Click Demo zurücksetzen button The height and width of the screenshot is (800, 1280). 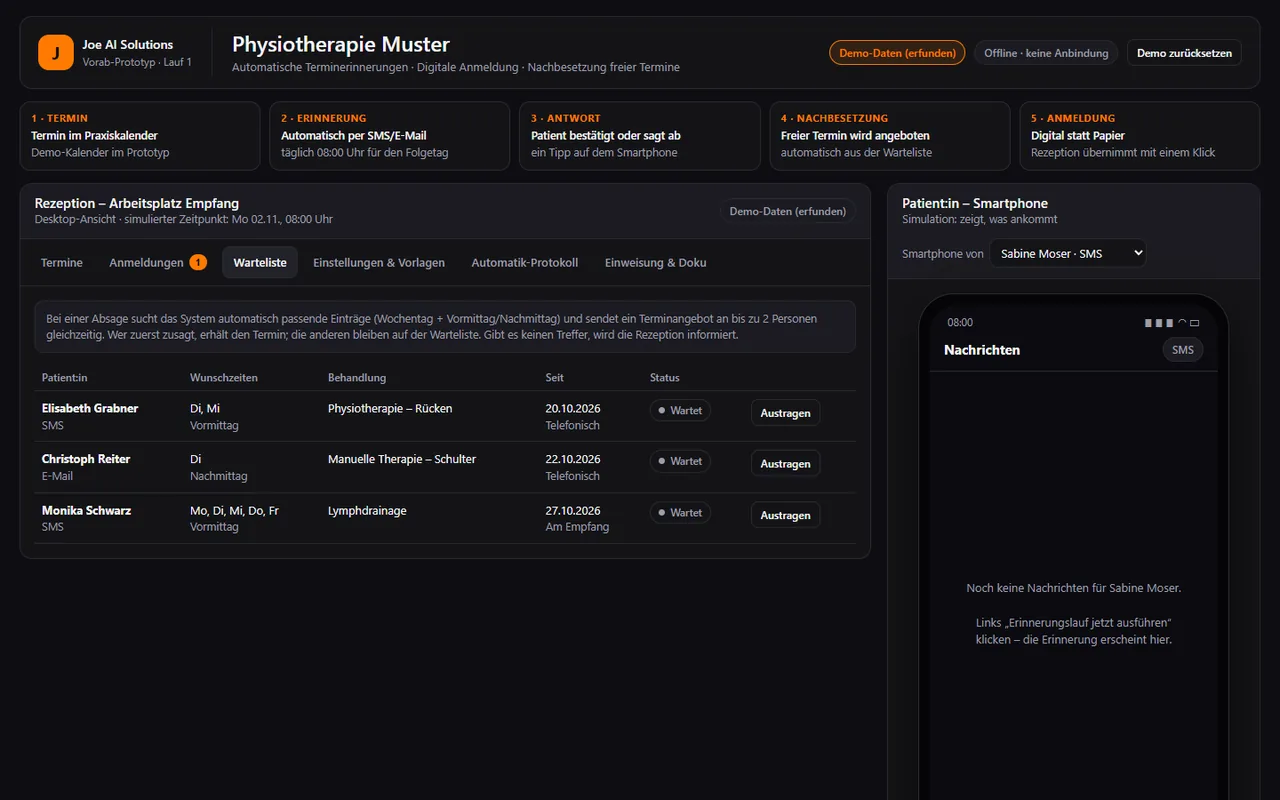point(1184,53)
